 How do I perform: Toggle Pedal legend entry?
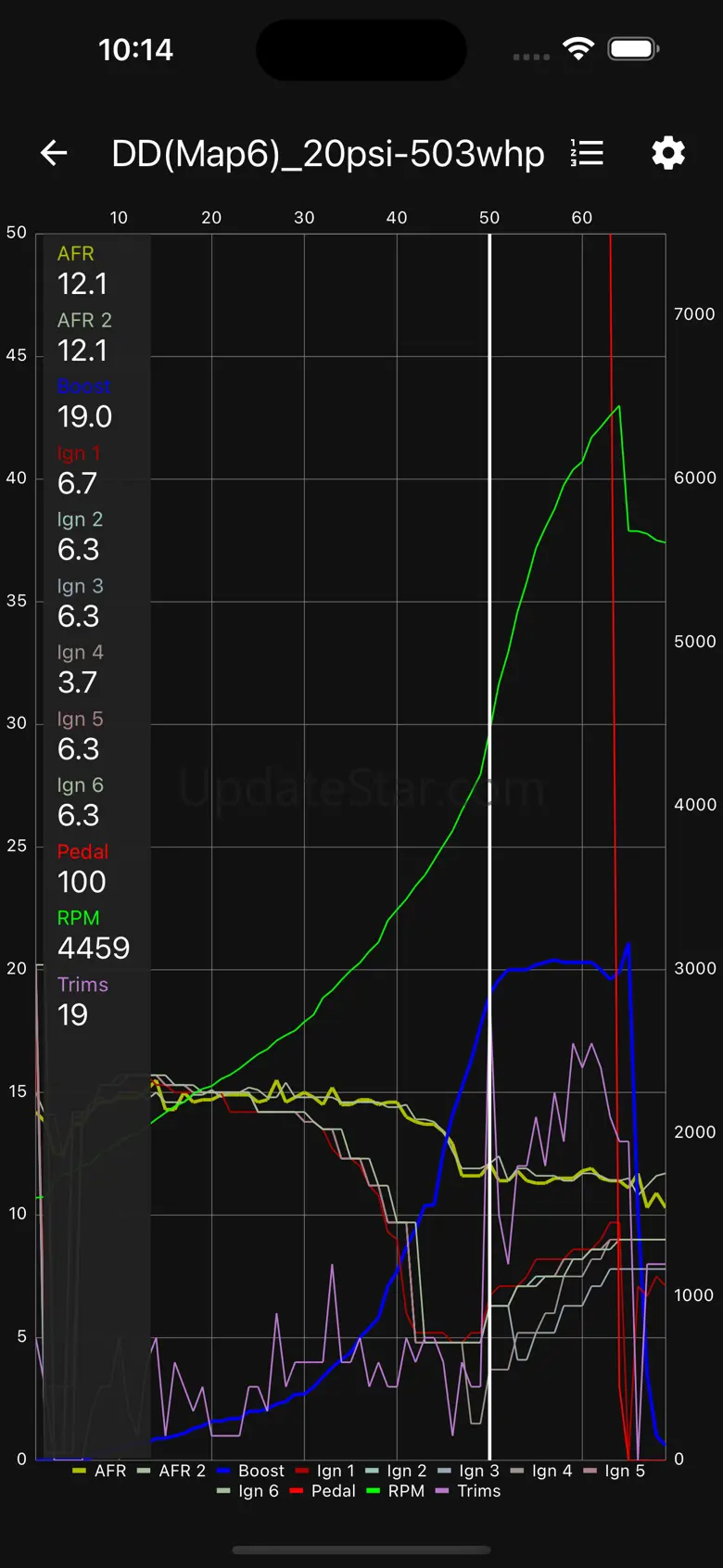323,1491
